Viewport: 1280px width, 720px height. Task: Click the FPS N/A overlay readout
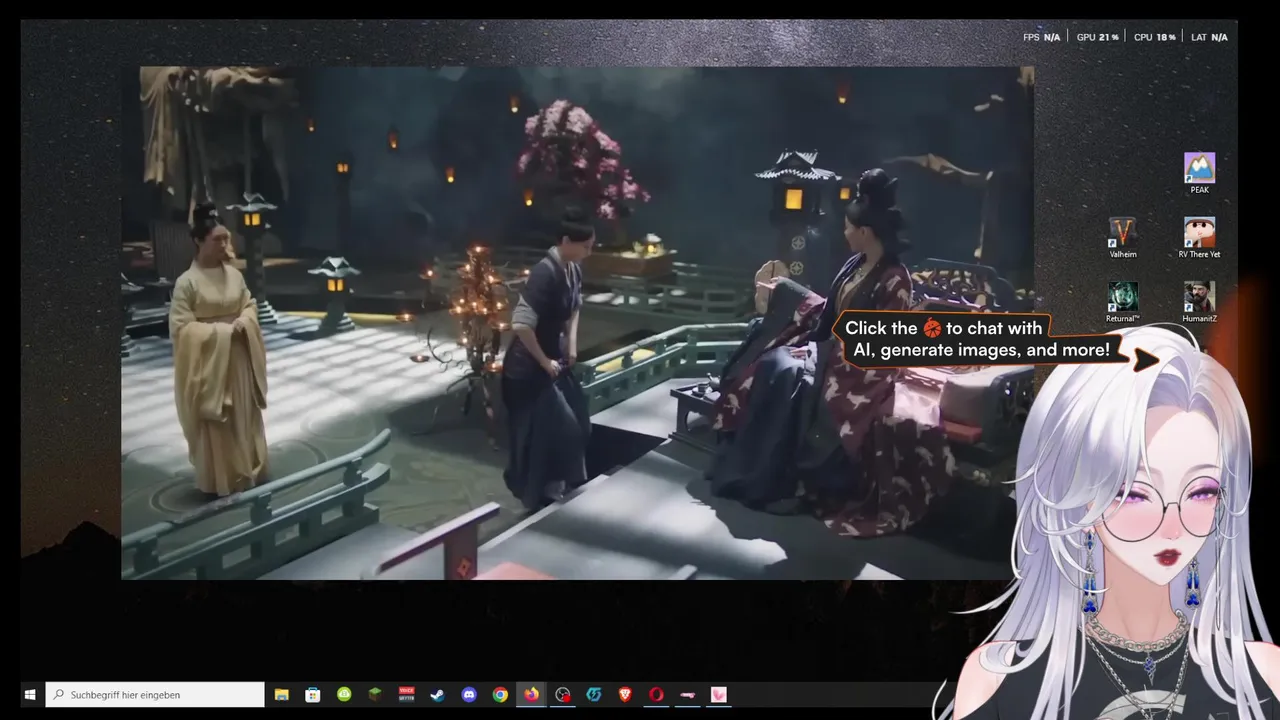point(1041,37)
